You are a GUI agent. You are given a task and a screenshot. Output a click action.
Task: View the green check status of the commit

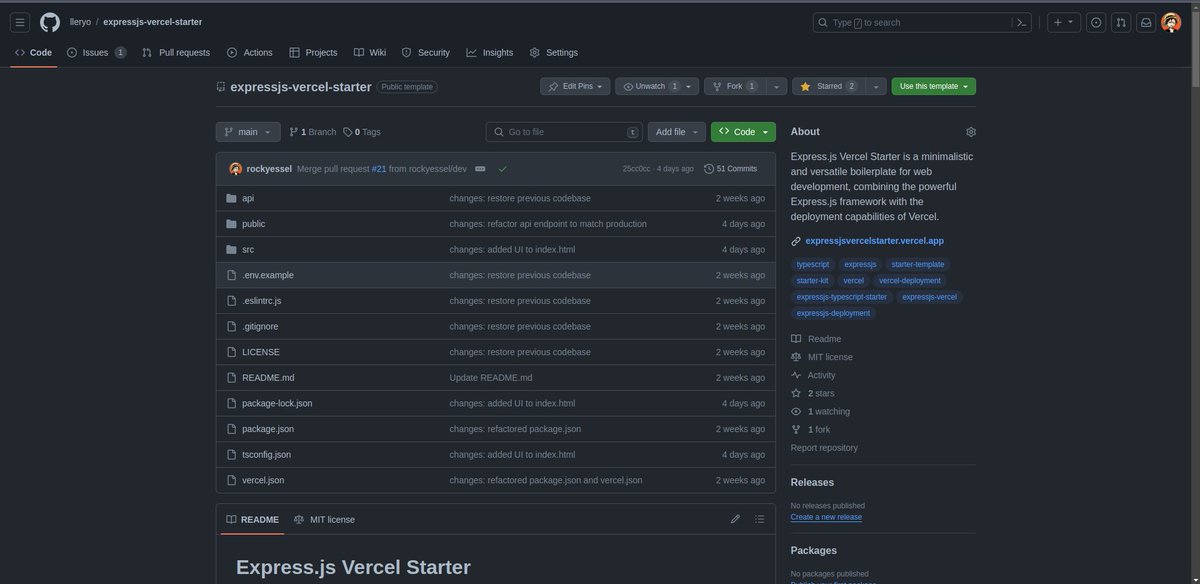(503, 169)
